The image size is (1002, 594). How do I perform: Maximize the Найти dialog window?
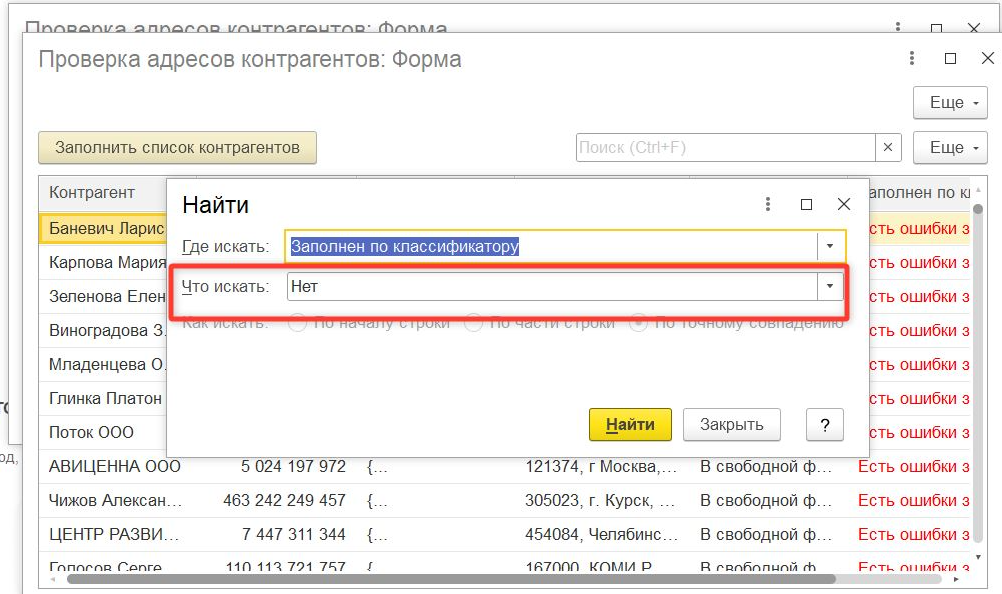point(806,204)
